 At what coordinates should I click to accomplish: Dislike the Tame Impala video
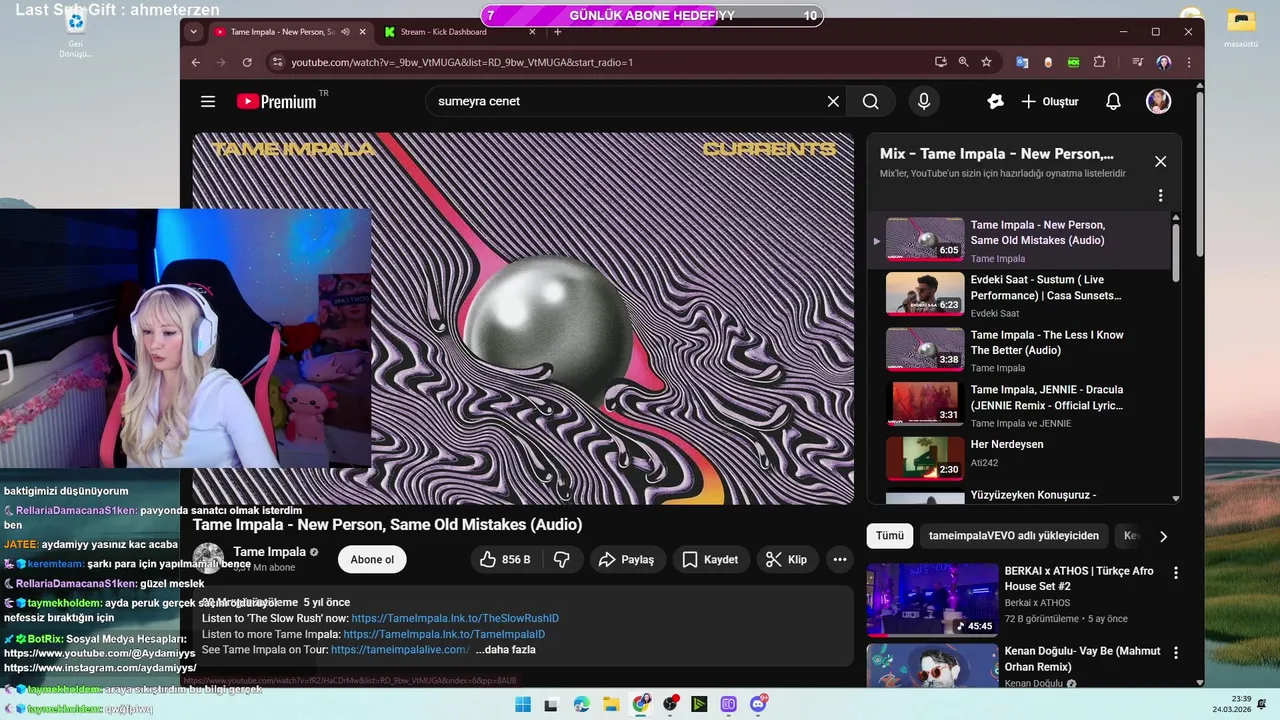pos(562,560)
